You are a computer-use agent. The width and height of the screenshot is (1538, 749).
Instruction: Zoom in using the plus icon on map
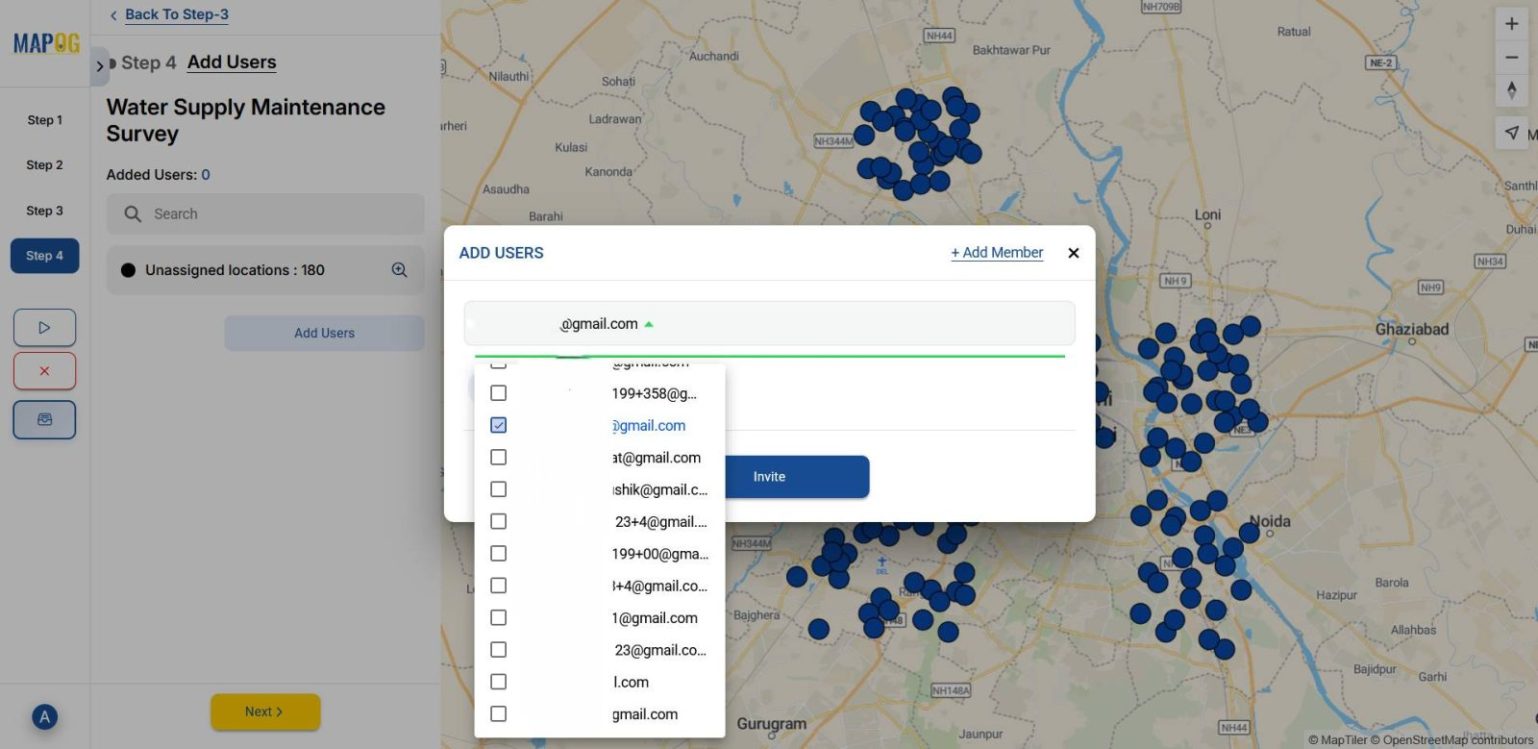1512,21
